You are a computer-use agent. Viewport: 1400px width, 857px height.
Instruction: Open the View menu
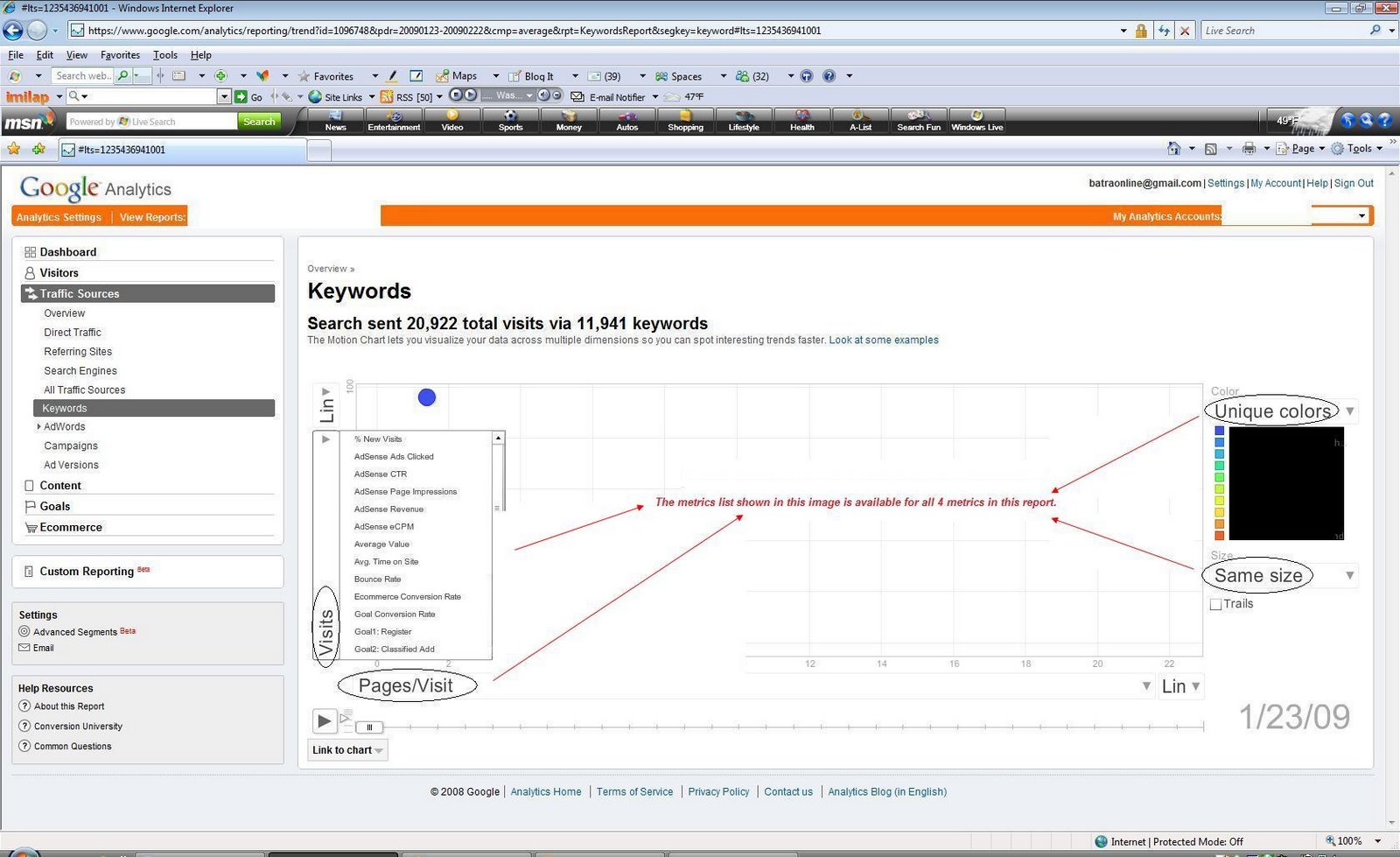[x=77, y=54]
